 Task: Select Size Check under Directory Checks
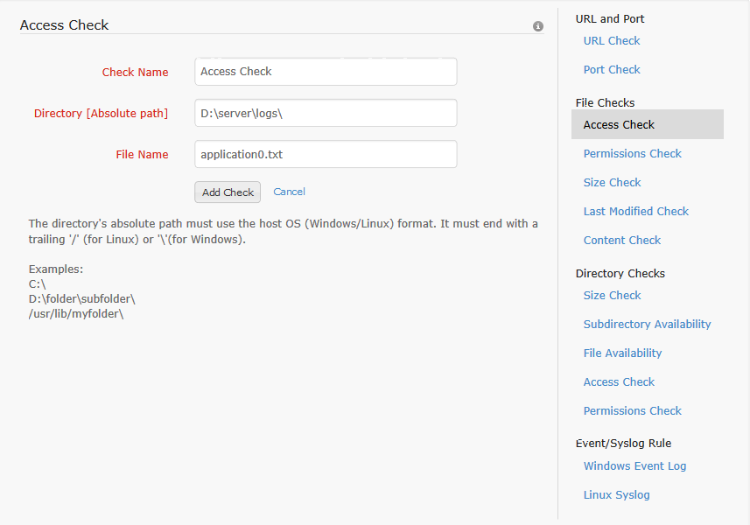612,296
